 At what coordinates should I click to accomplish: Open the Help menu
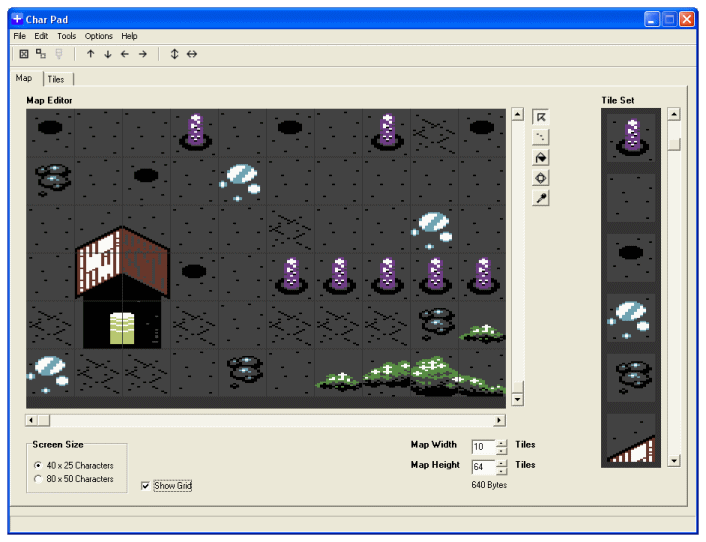pyautogui.click(x=129, y=36)
